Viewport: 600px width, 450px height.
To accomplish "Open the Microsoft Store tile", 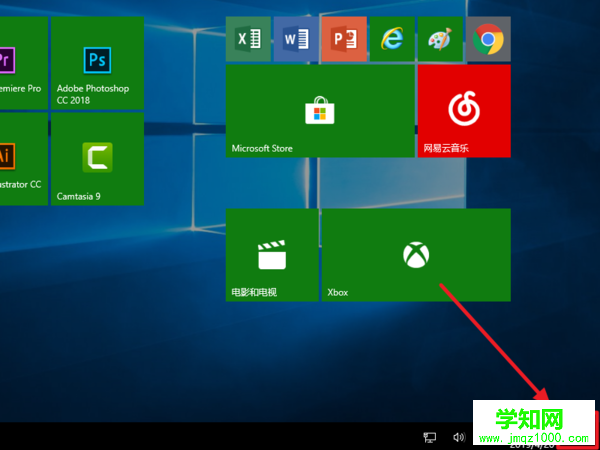I will tap(320, 111).
